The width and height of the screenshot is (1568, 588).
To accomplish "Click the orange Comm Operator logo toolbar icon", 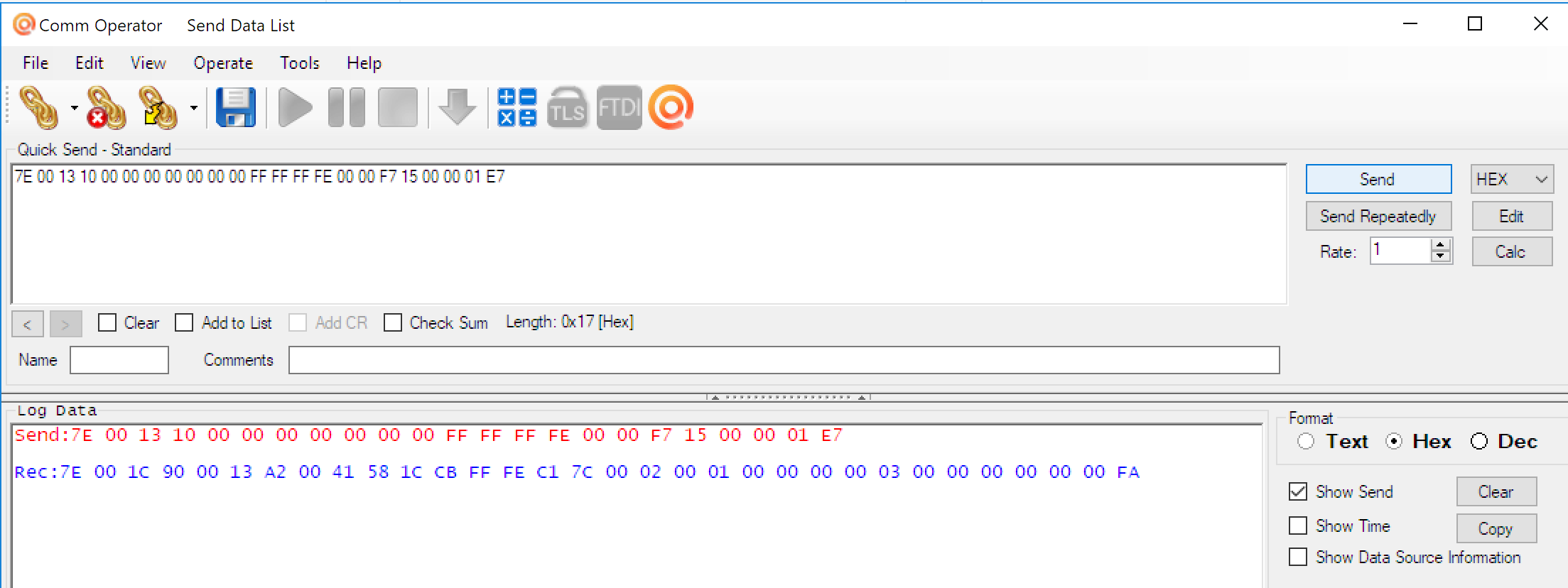I will [x=671, y=108].
